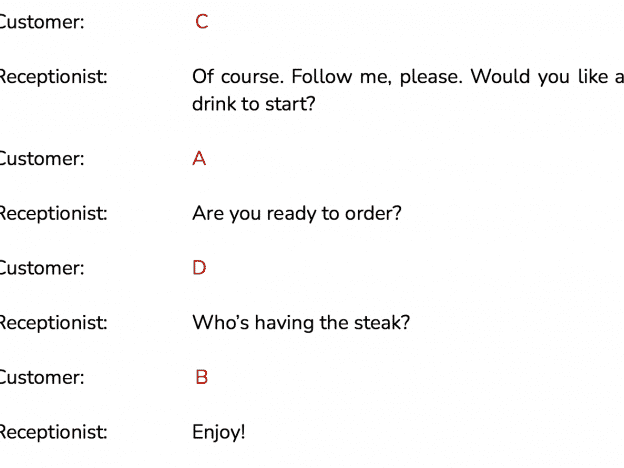
Task: Click 'Receptionist:' label before steak question
Action: [x=53, y=323]
